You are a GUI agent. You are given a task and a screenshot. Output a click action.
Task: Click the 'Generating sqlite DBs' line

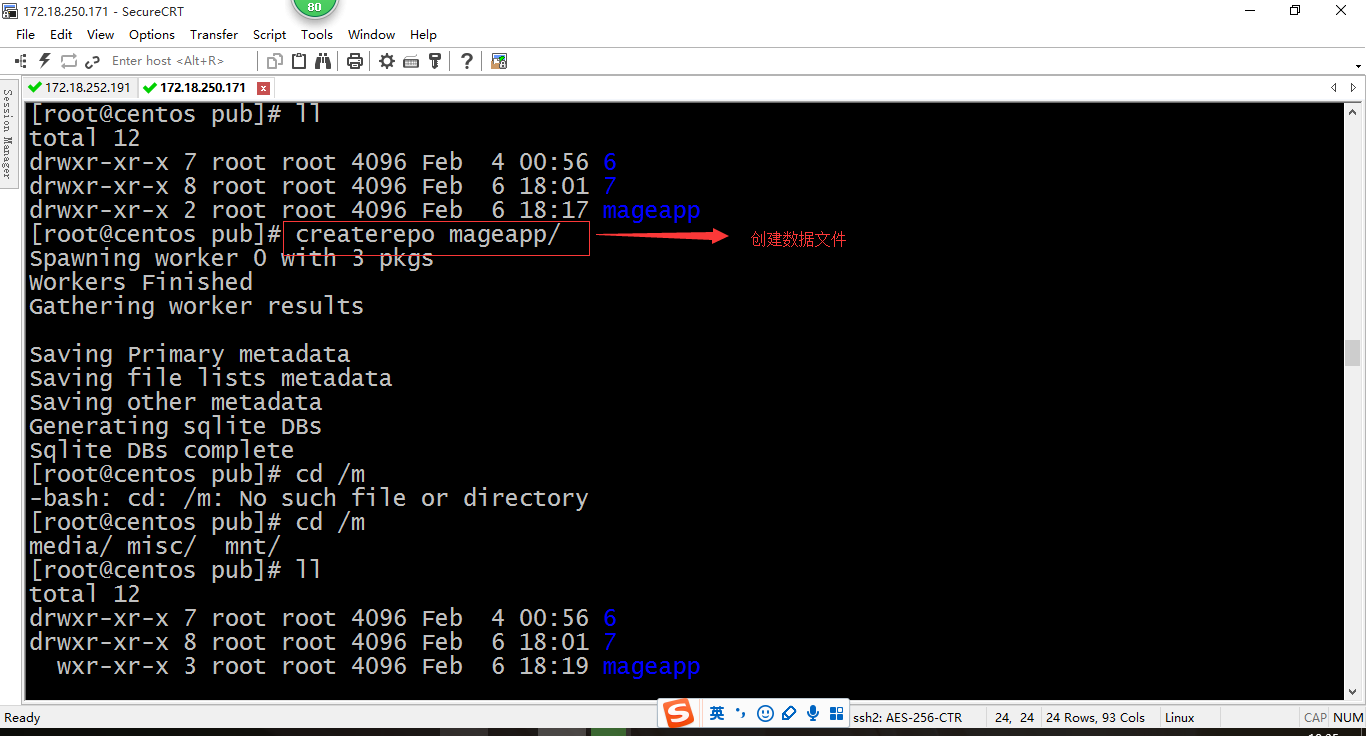point(175,427)
